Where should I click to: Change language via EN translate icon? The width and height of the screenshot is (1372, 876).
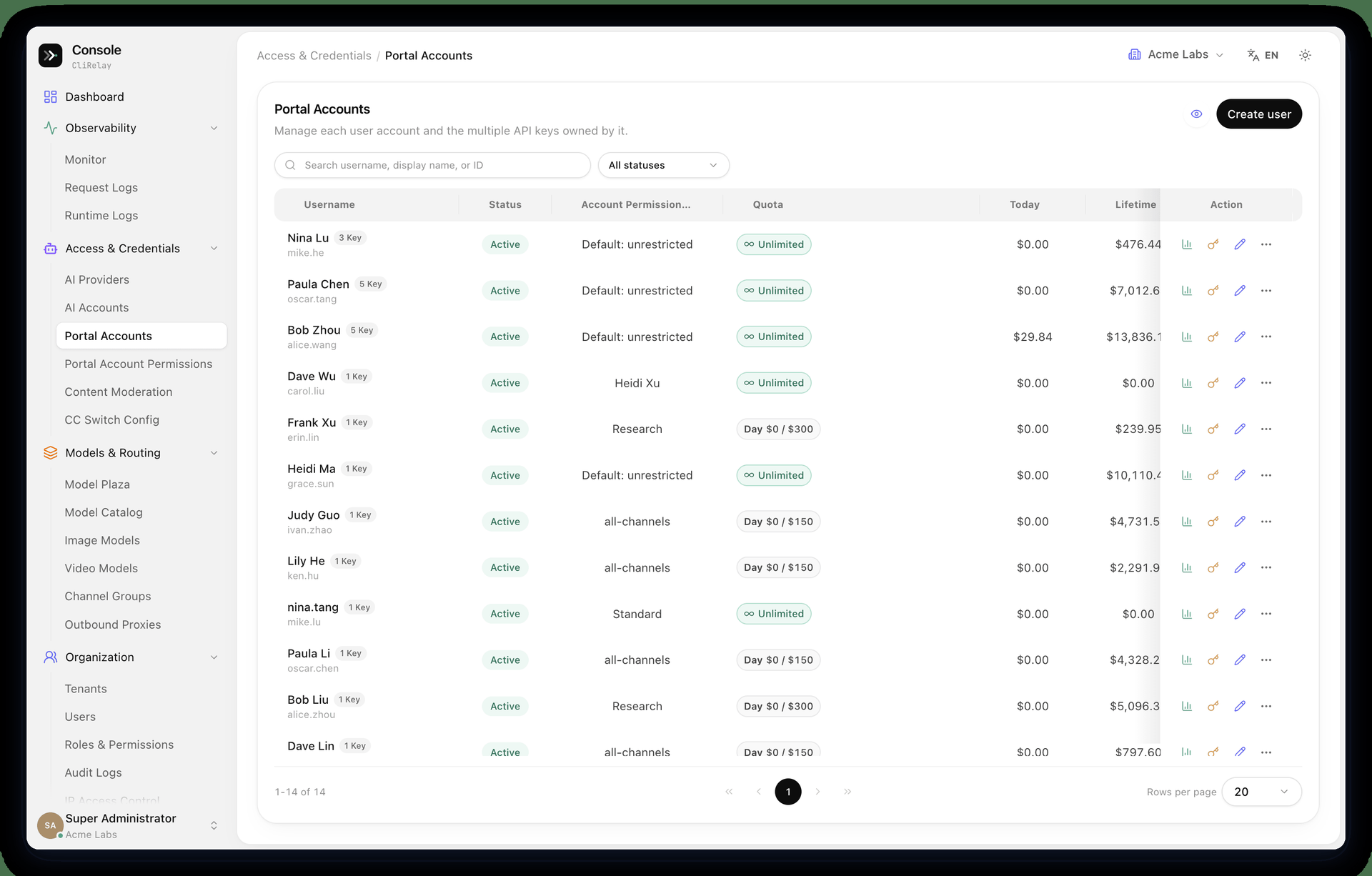click(1263, 55)
